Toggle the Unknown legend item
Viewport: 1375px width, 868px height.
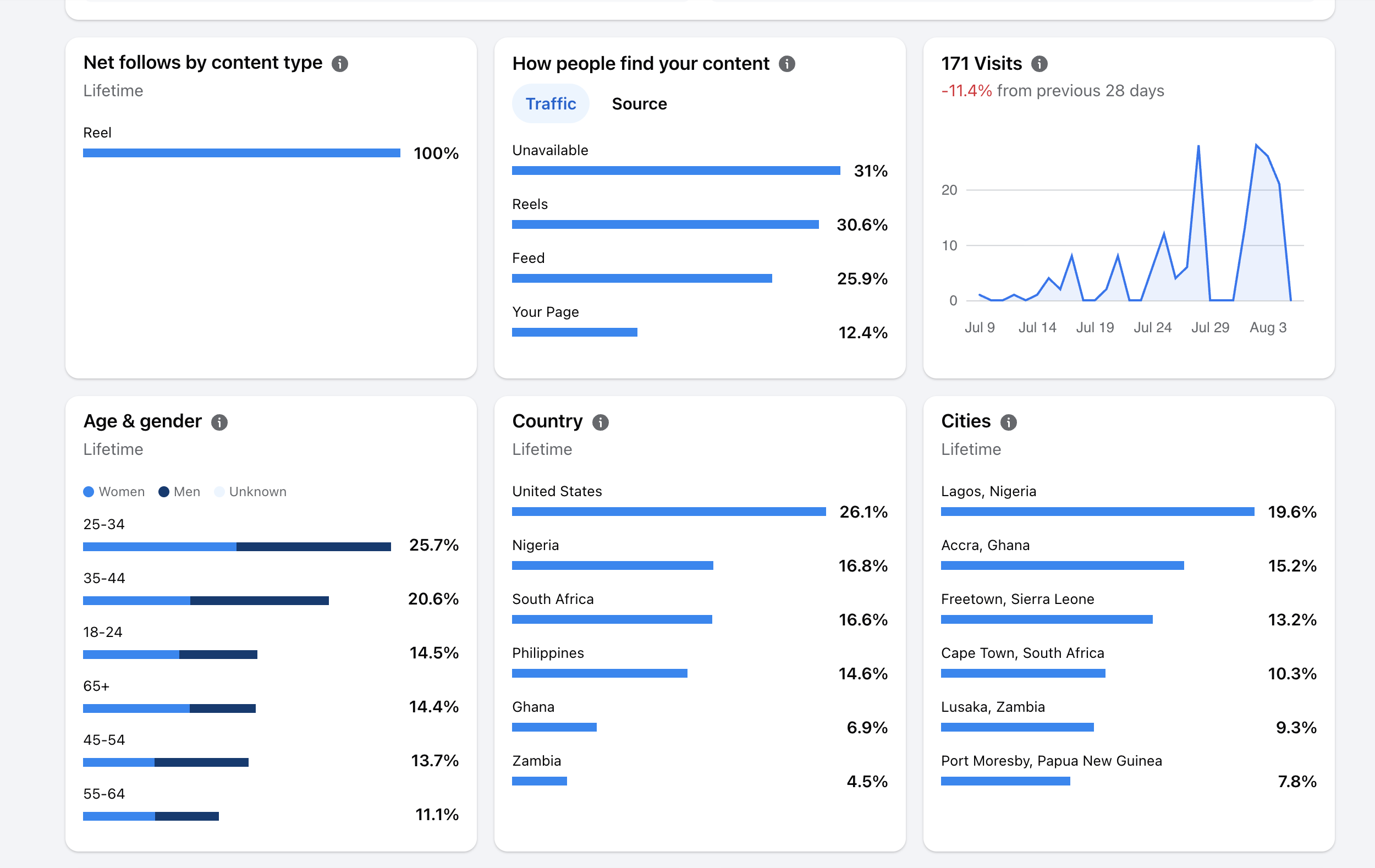pyautogui.click(x=250, y=492)
